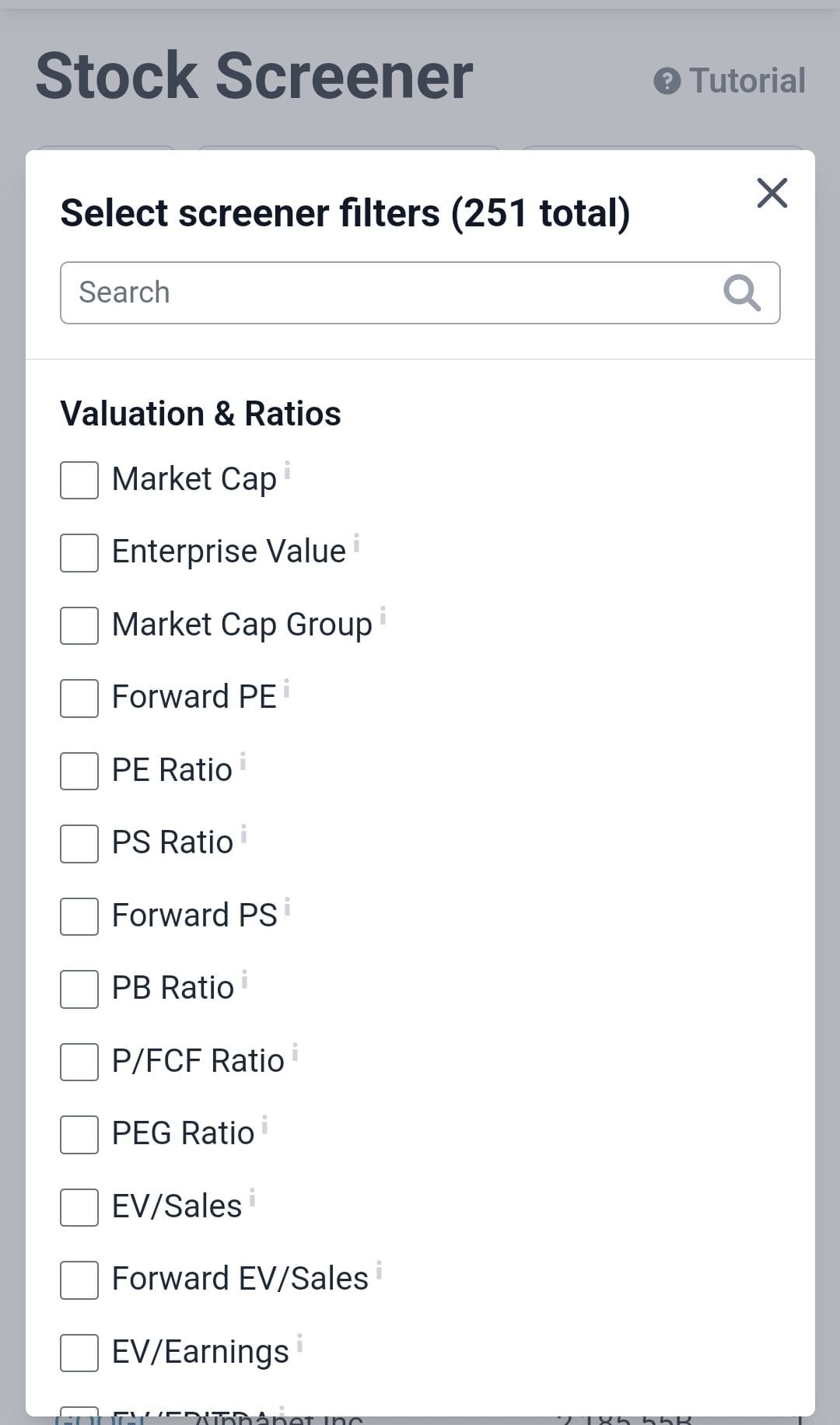The image size is (840, 1425).
Task: Click the info icon next to Market Cap
Action: coord(289,469)
